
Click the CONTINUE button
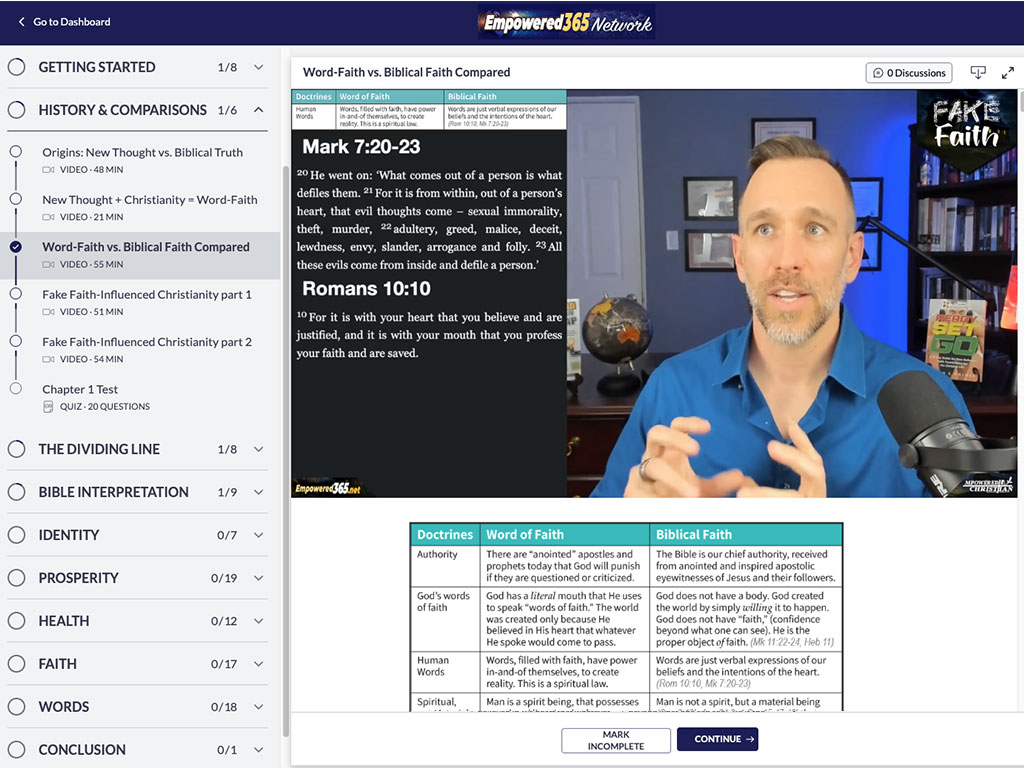pos(717,739)
